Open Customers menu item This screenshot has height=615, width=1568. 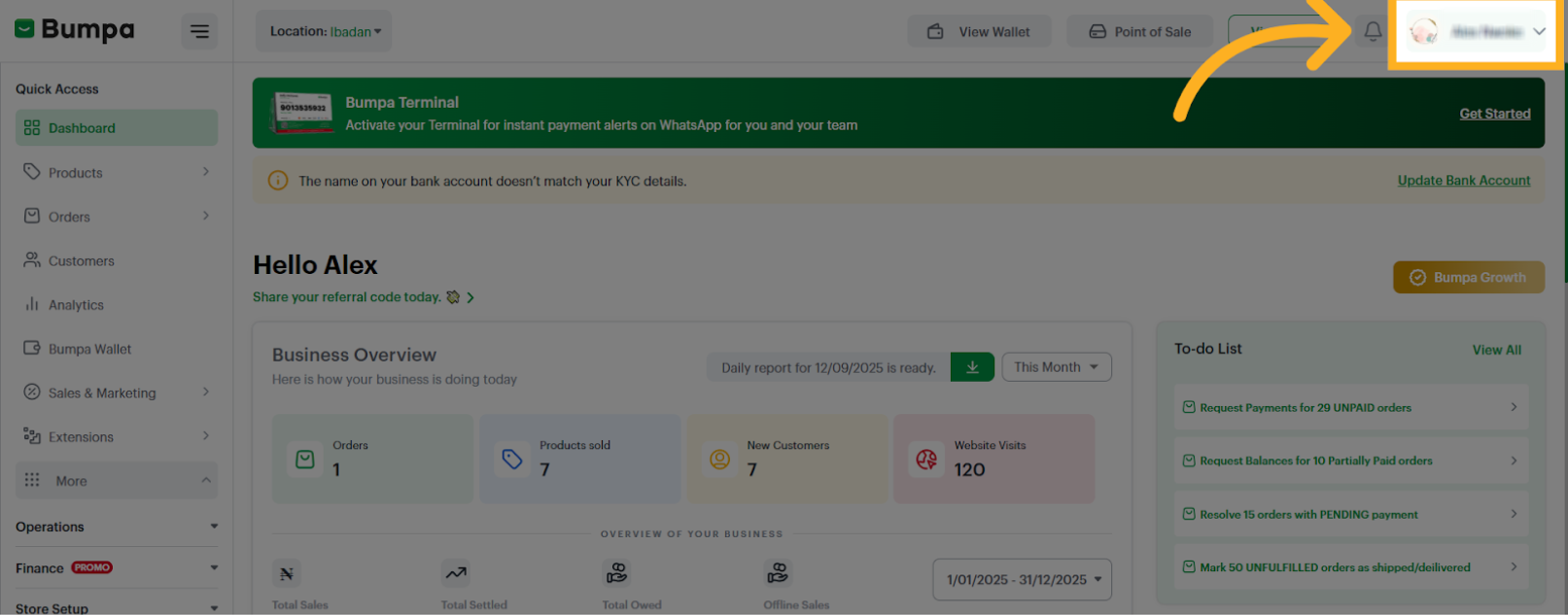[117, 260]
